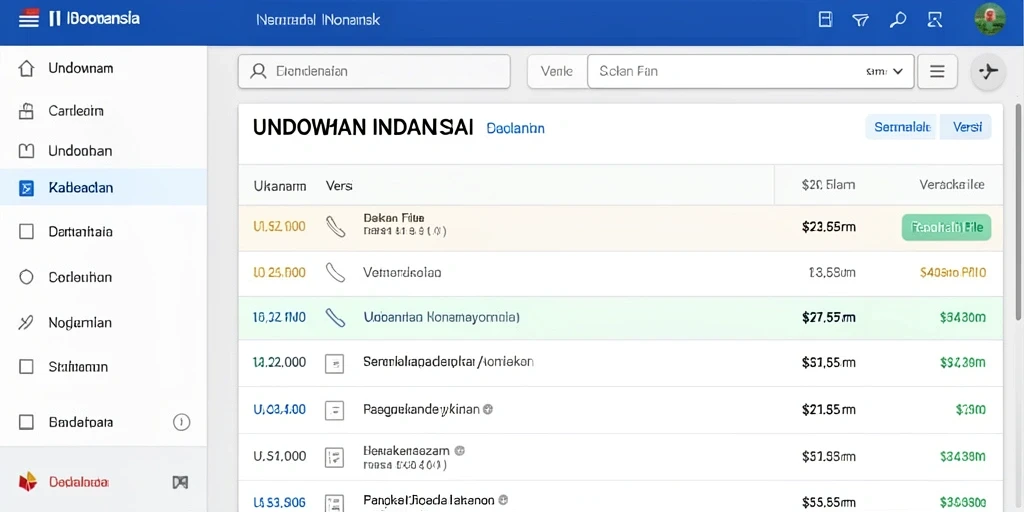Toggle the Bendatoata checkbox in sidebar
Screen dimensions: 1024x512
(26, 423)
